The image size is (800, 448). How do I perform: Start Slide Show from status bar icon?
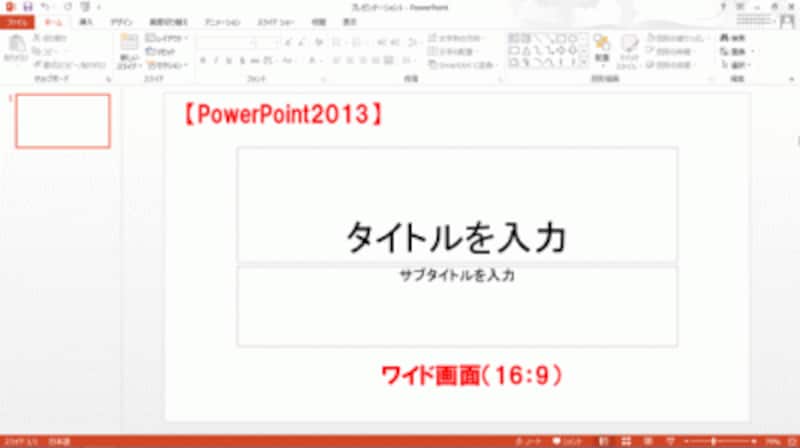coord(670,441)
